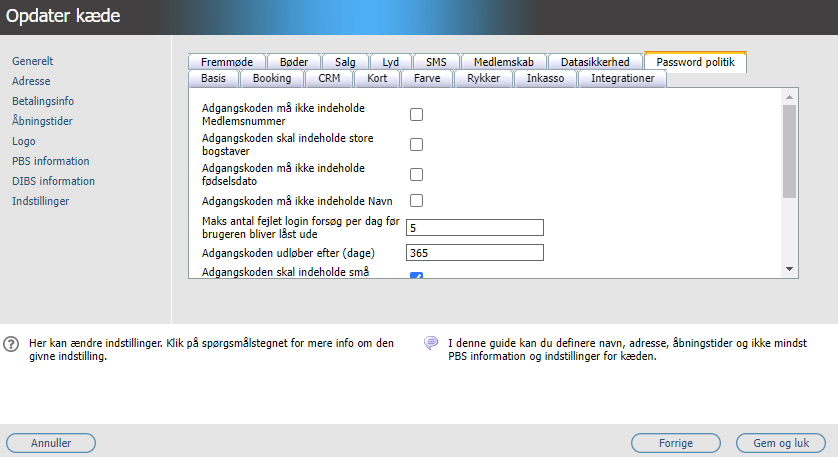The image size is (838, 457).
Task: Open the Logo section
Action: tap(24, 141)
